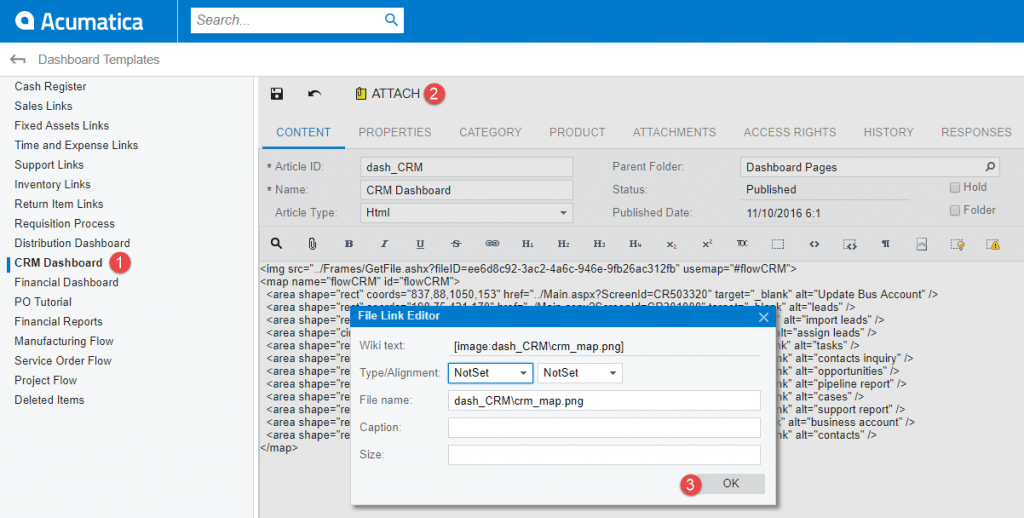Screen dimensions: 1024x518
Task: Click the dashed rectangle box icon
Action: (778, 244)
